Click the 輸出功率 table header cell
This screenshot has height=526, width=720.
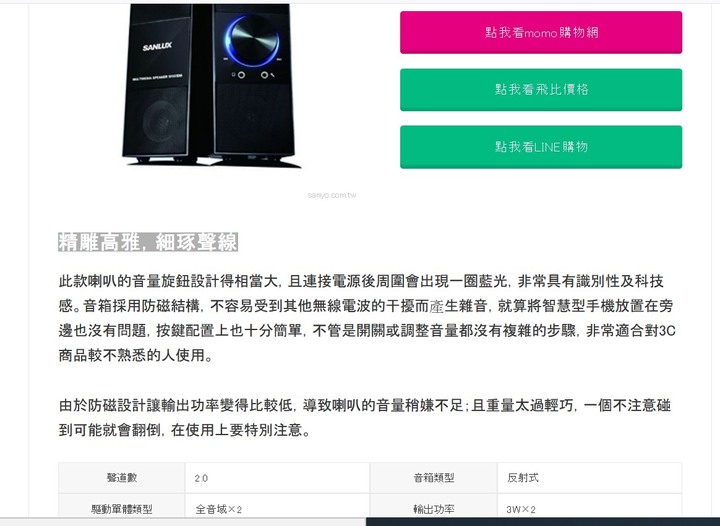click(433, 507)
